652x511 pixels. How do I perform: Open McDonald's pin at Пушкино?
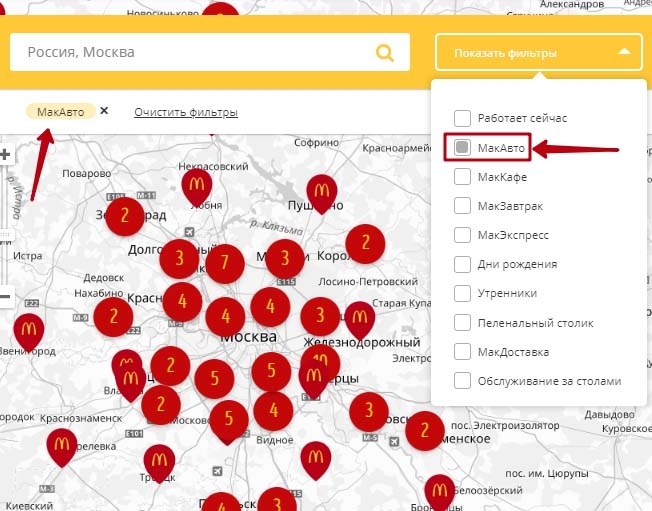(x=321, y=194)
